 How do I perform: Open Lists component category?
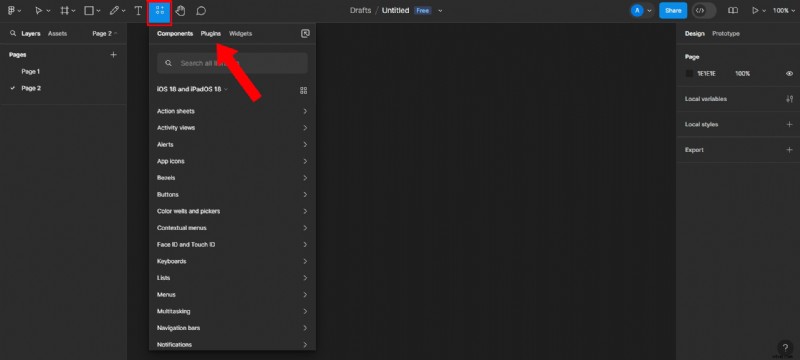coord(232,278)
